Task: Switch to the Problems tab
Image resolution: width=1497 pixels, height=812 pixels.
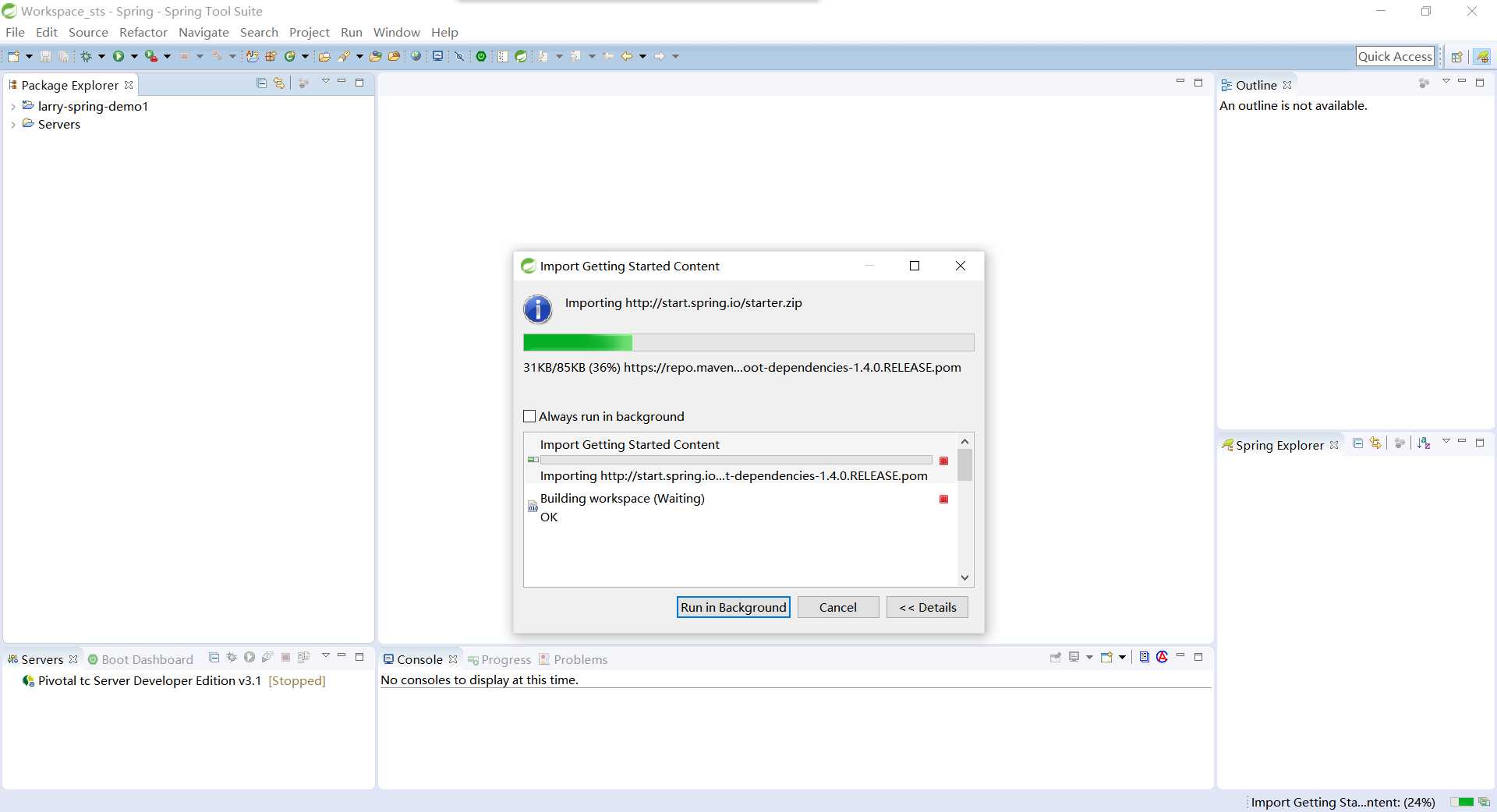Action: coord(573,659)
